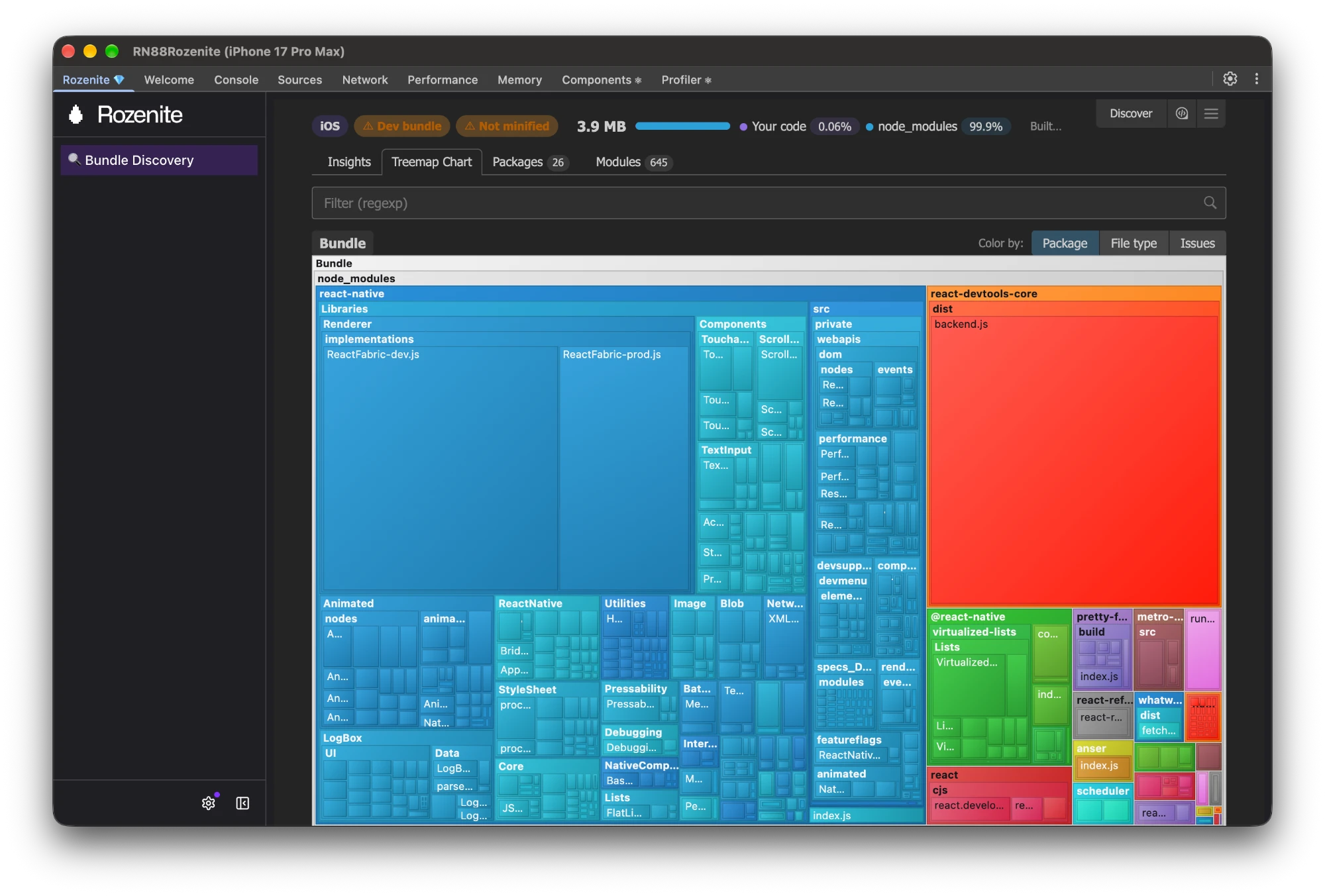Open the hamburger menu next to Discover
Viewport: 1325px width, 896px height.
click(x=1211, y=114)
